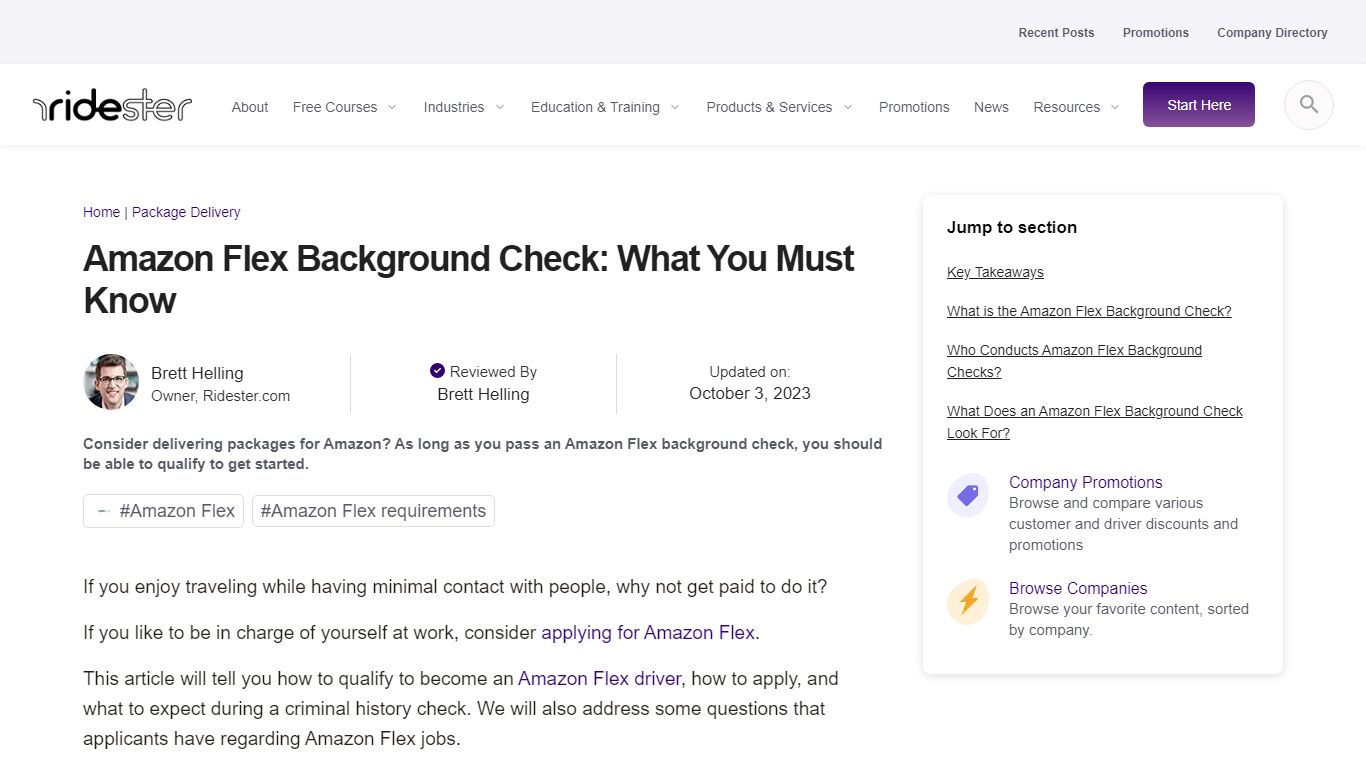The width and height of the screenshot is (1366, 768).
Task: Jump to Who Conducts Amazon Flex Background Checks
Action: [1074, 361]
